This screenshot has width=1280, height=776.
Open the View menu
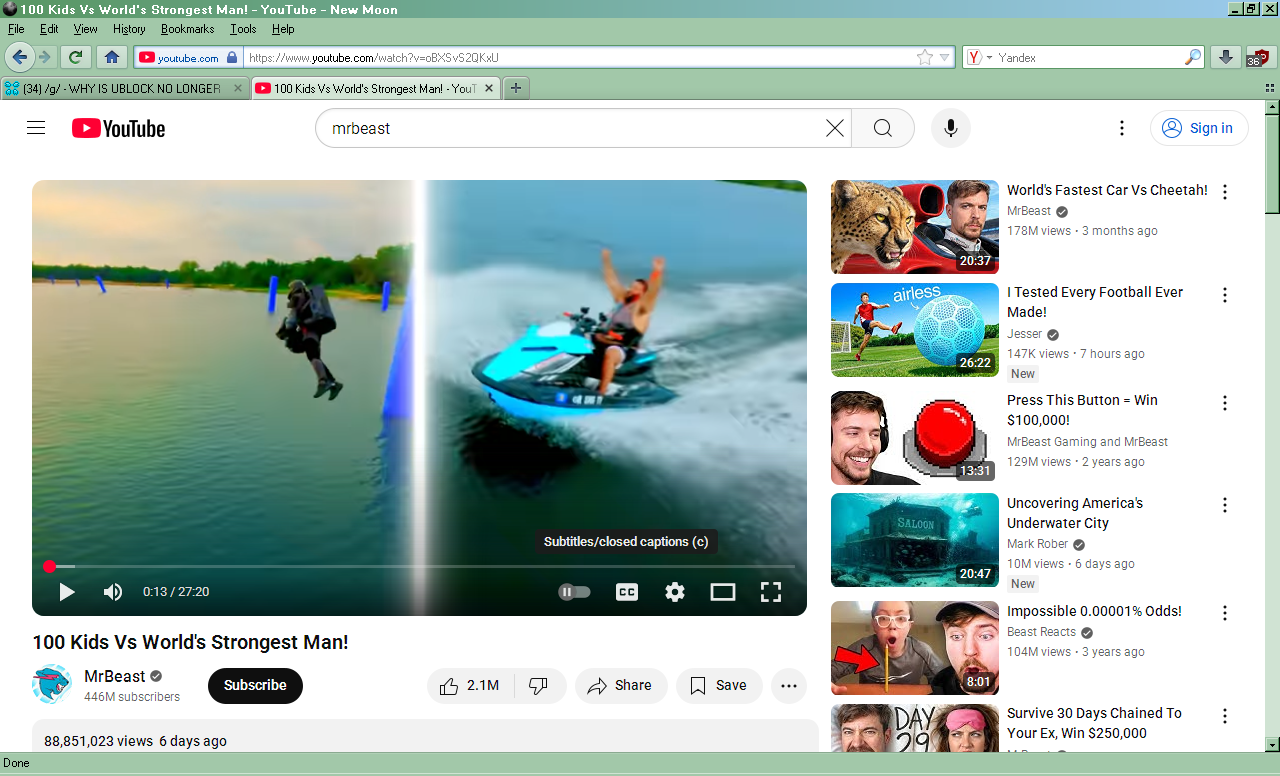(86, 29)
